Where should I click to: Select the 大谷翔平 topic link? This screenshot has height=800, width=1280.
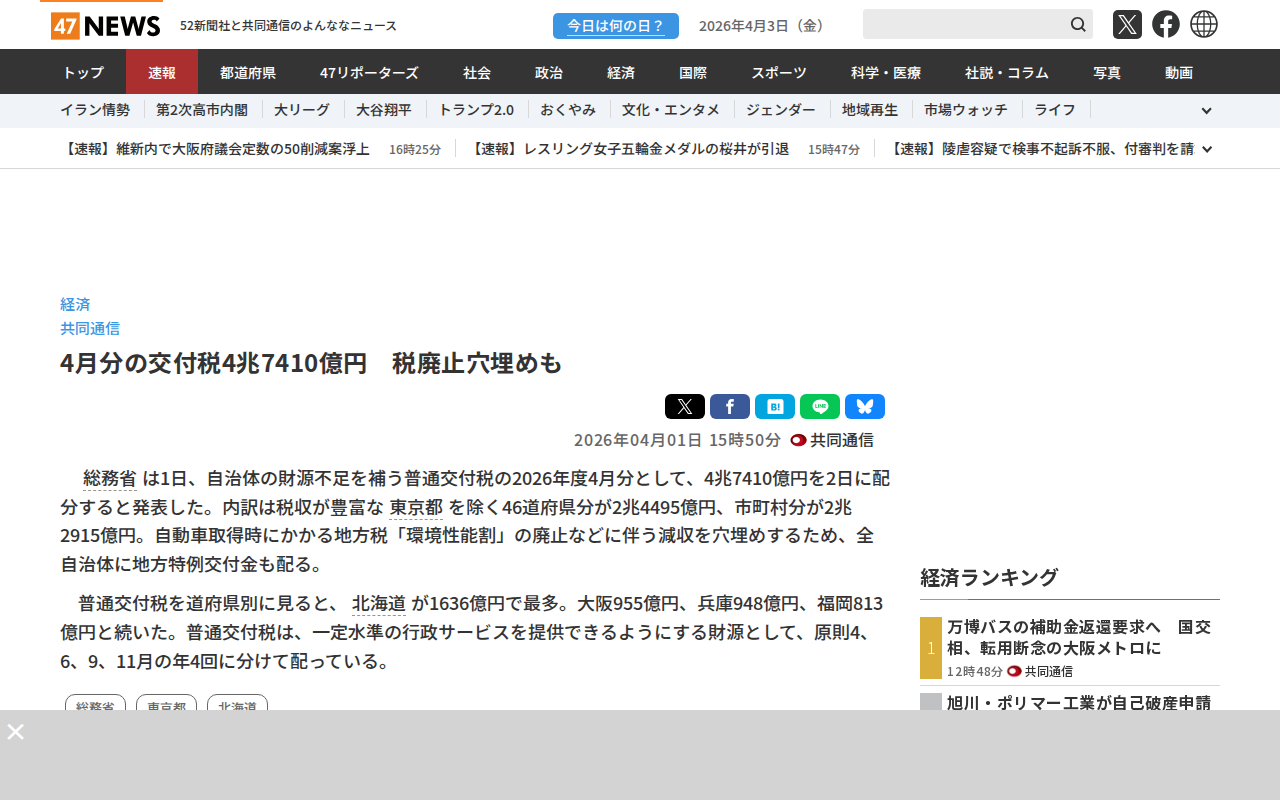tap(384, 110)
